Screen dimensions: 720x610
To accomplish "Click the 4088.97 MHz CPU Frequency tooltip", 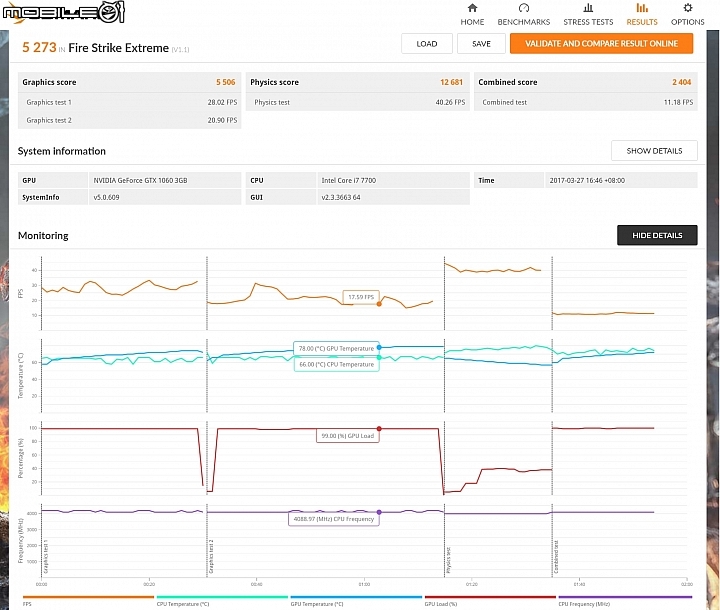I will click(x=334, y=519).
